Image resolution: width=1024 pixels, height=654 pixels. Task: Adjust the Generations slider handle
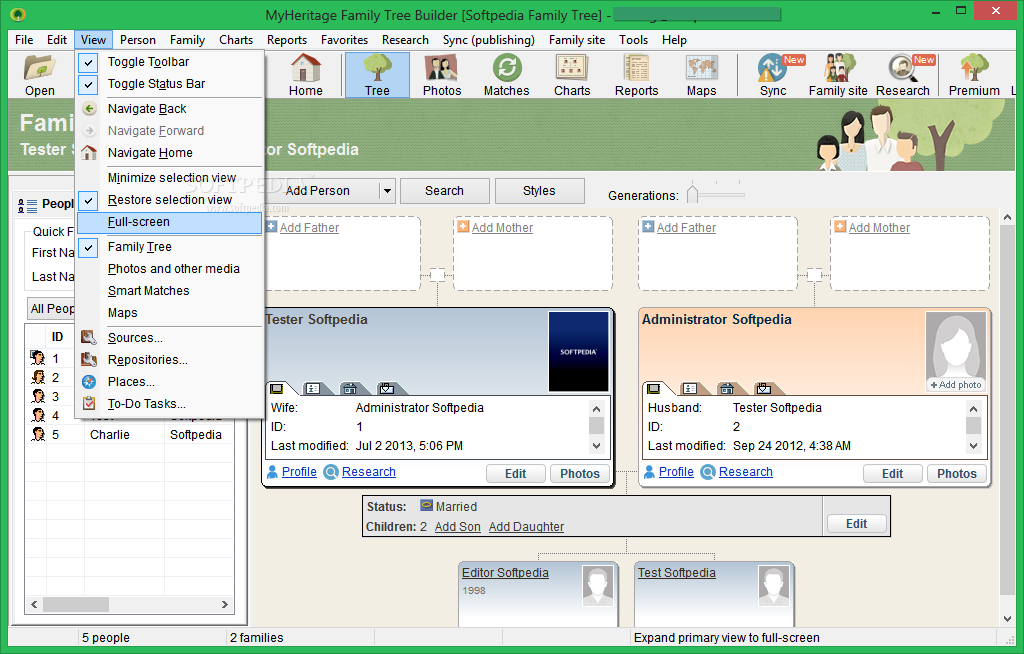pyautogui.click(x=692, y=193)
